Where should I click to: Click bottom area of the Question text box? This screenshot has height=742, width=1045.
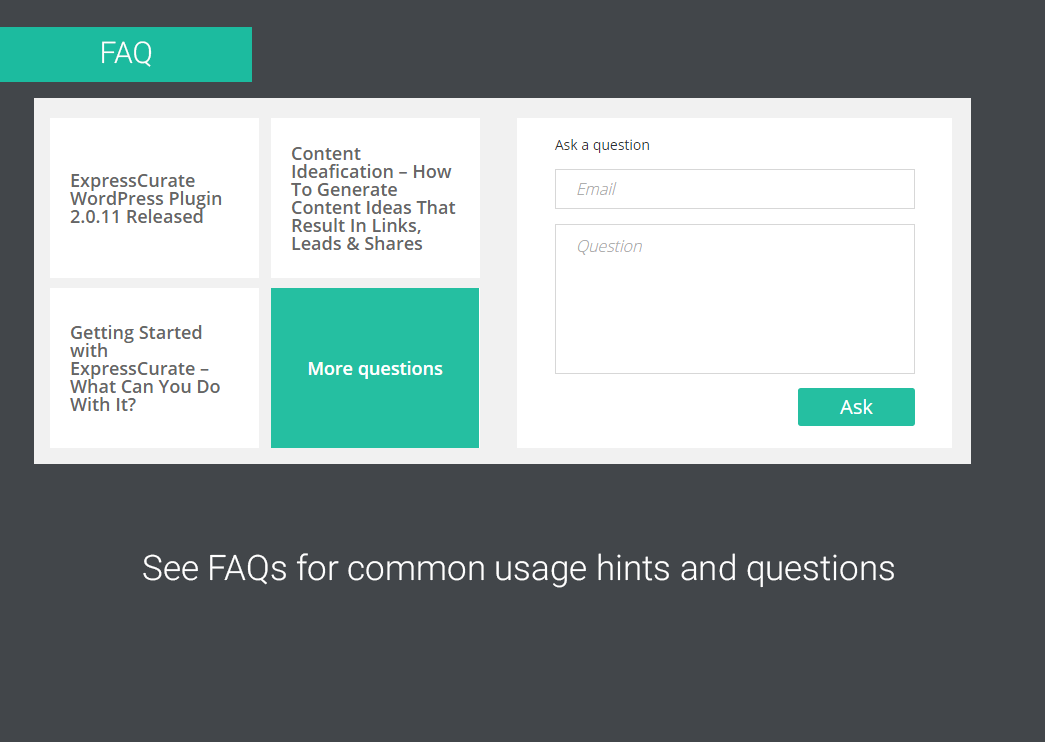735,355
